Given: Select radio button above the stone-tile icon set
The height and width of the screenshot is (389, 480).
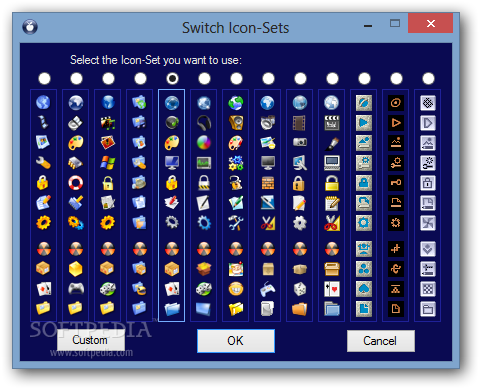Looking at the screenshot, I should point(364,79).
